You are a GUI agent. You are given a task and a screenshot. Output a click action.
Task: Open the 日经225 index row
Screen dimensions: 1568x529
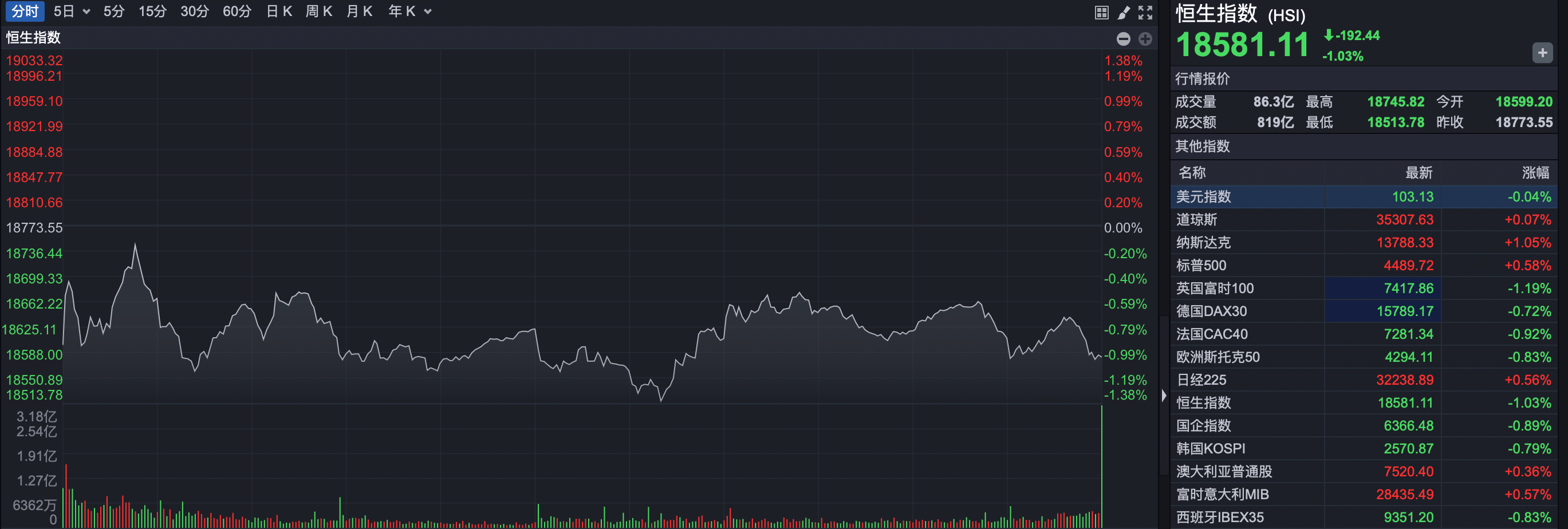pos(1364,380)
